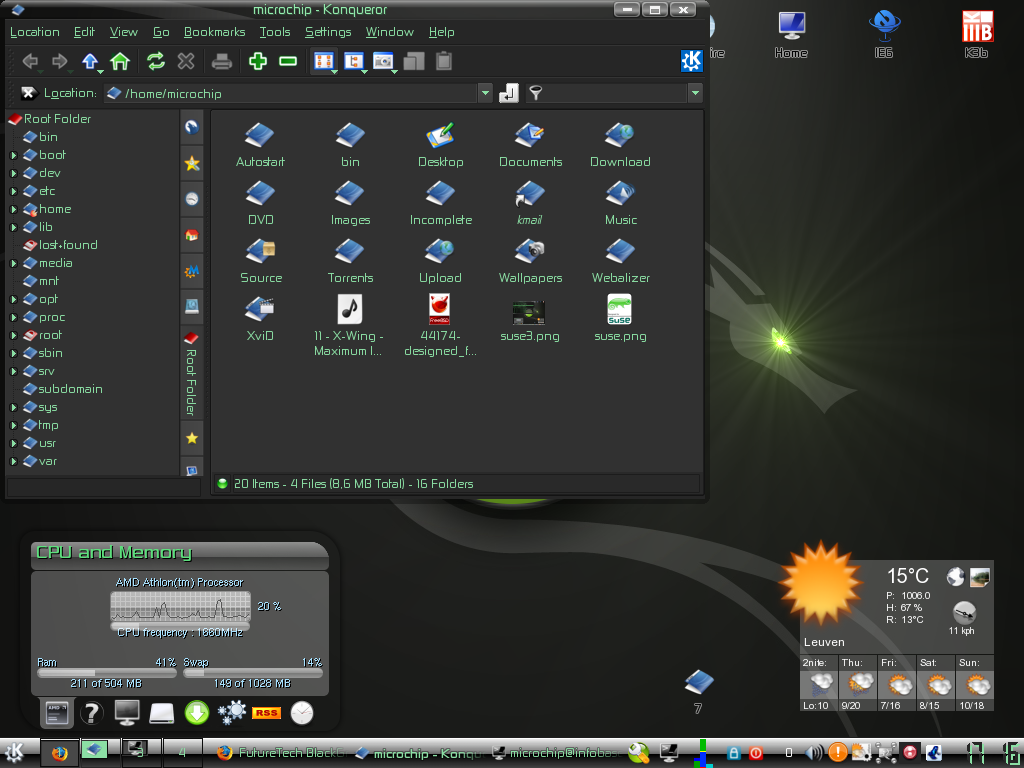Open the image preview view mode

click(383, 61)
